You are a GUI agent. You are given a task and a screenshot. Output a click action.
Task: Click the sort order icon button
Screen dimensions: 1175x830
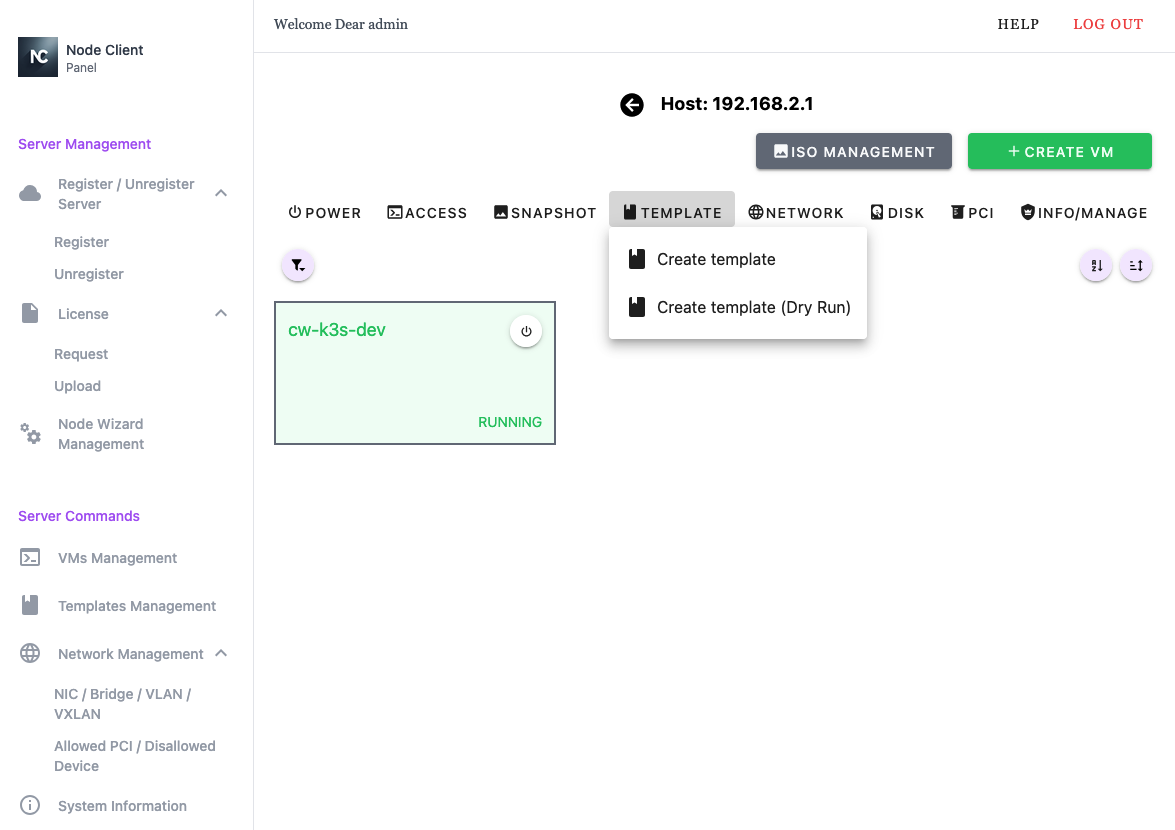[x=1136, y=265]
